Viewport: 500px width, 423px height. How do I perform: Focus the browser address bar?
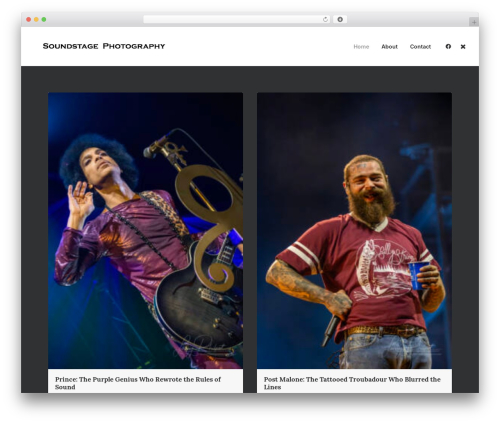tap(237, 20)
